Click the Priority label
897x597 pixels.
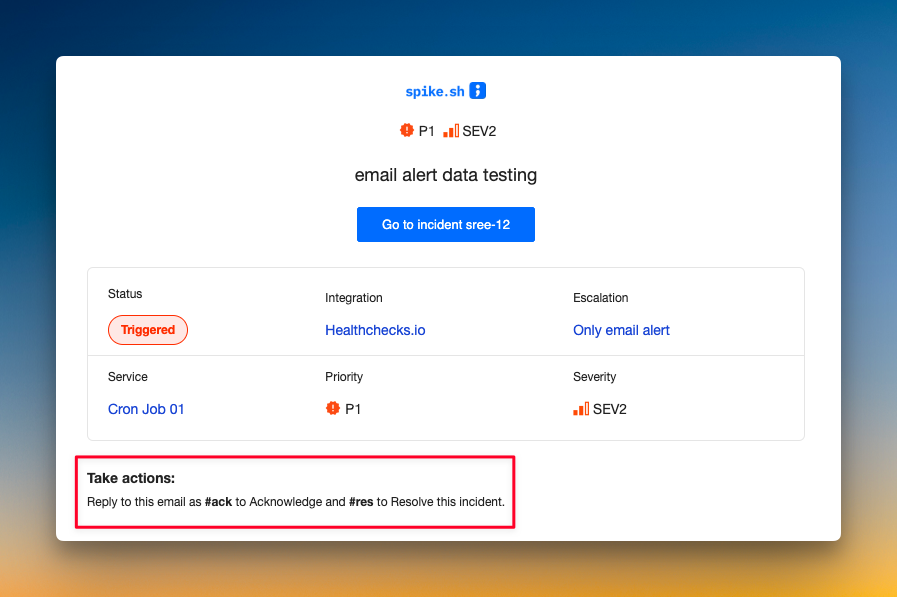(x=344, y=376)
